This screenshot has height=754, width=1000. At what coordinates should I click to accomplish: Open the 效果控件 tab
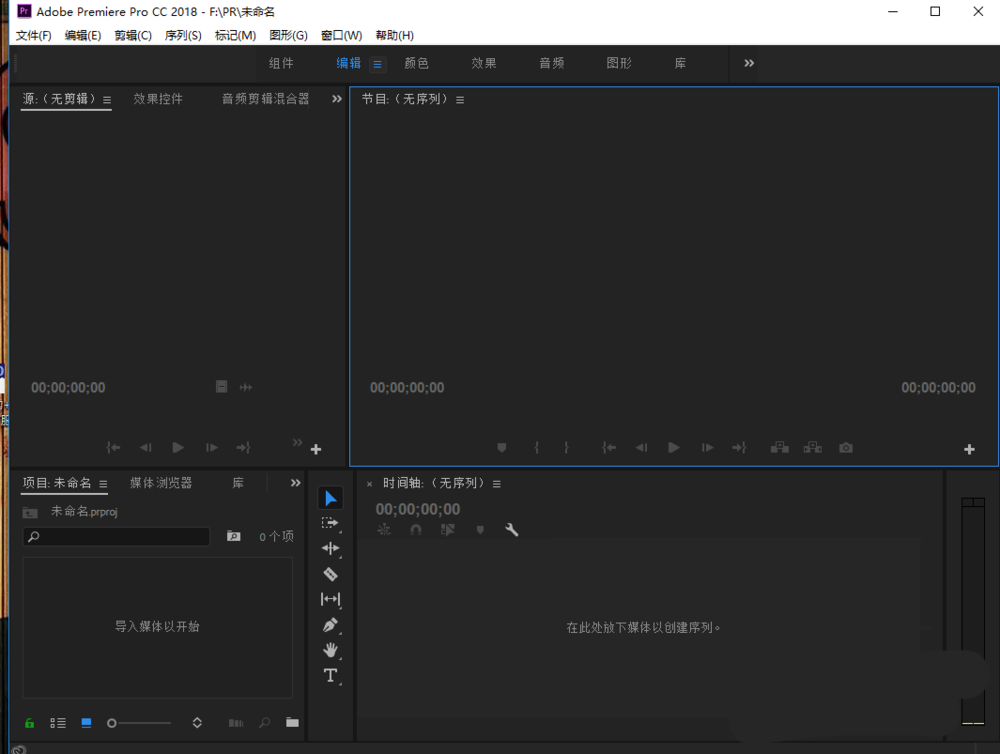(x=158, y=99)
